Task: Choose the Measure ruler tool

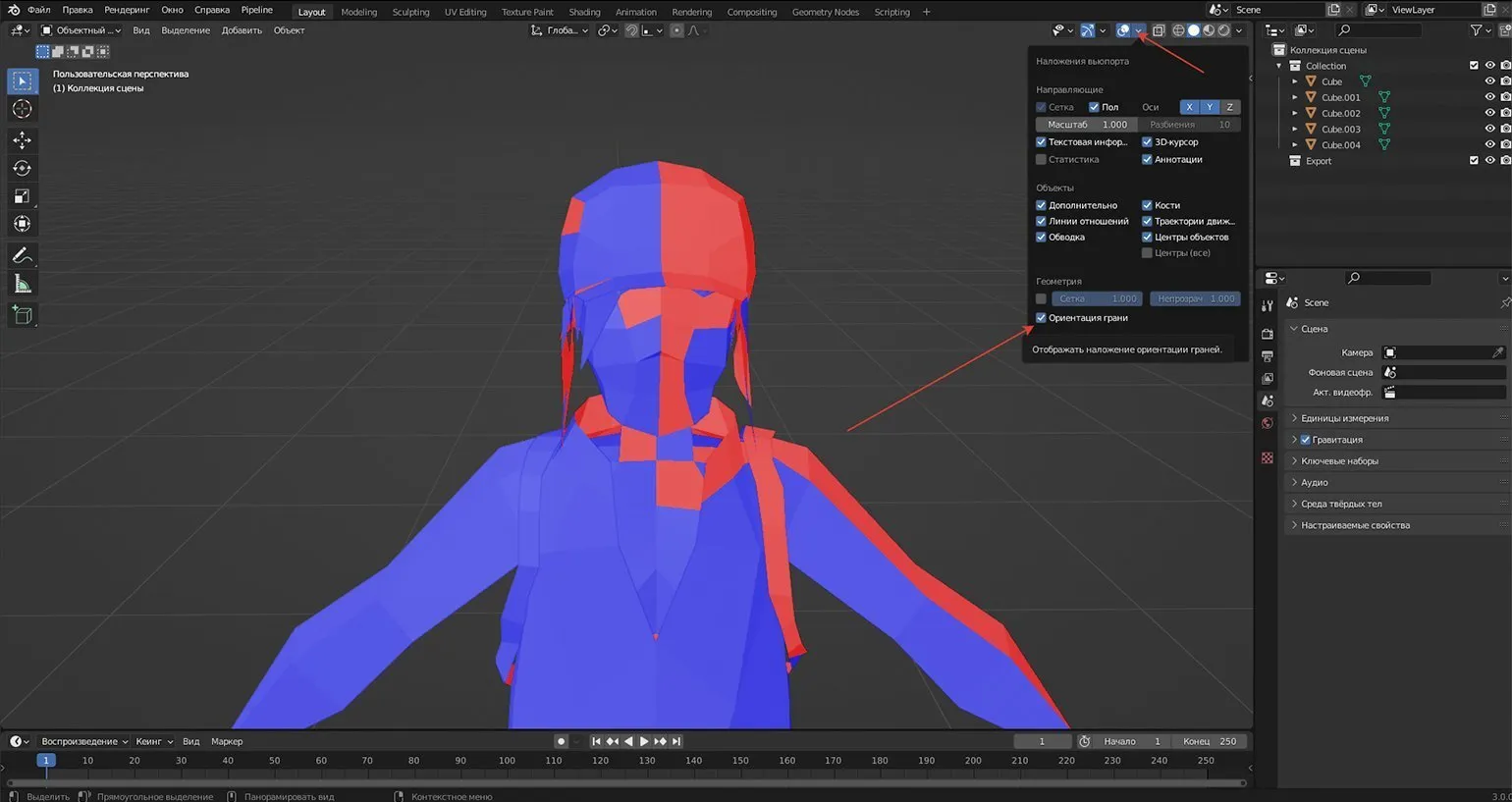Action: point(22,285)
